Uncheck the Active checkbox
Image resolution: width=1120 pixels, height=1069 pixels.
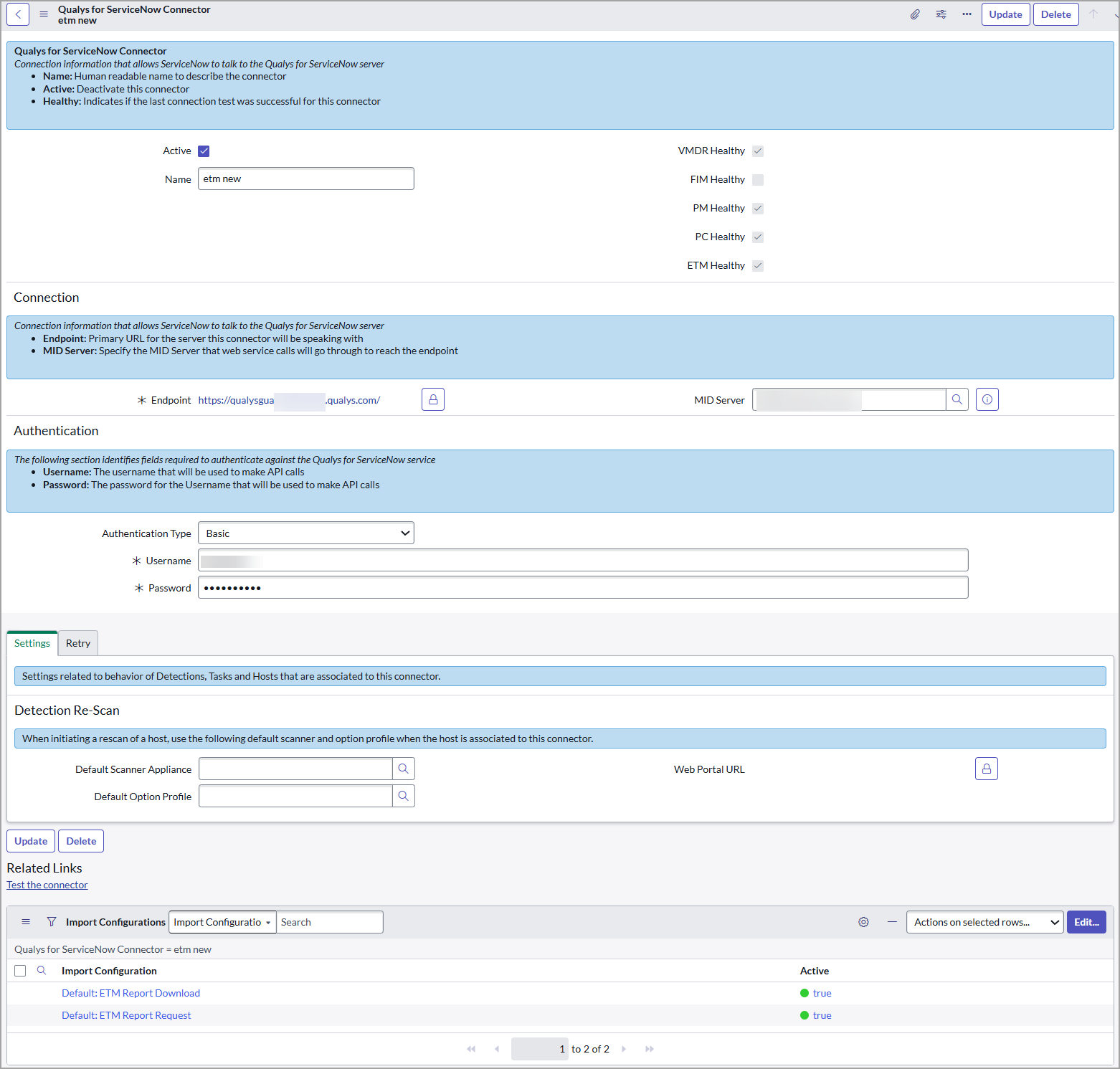click(204, 151)
